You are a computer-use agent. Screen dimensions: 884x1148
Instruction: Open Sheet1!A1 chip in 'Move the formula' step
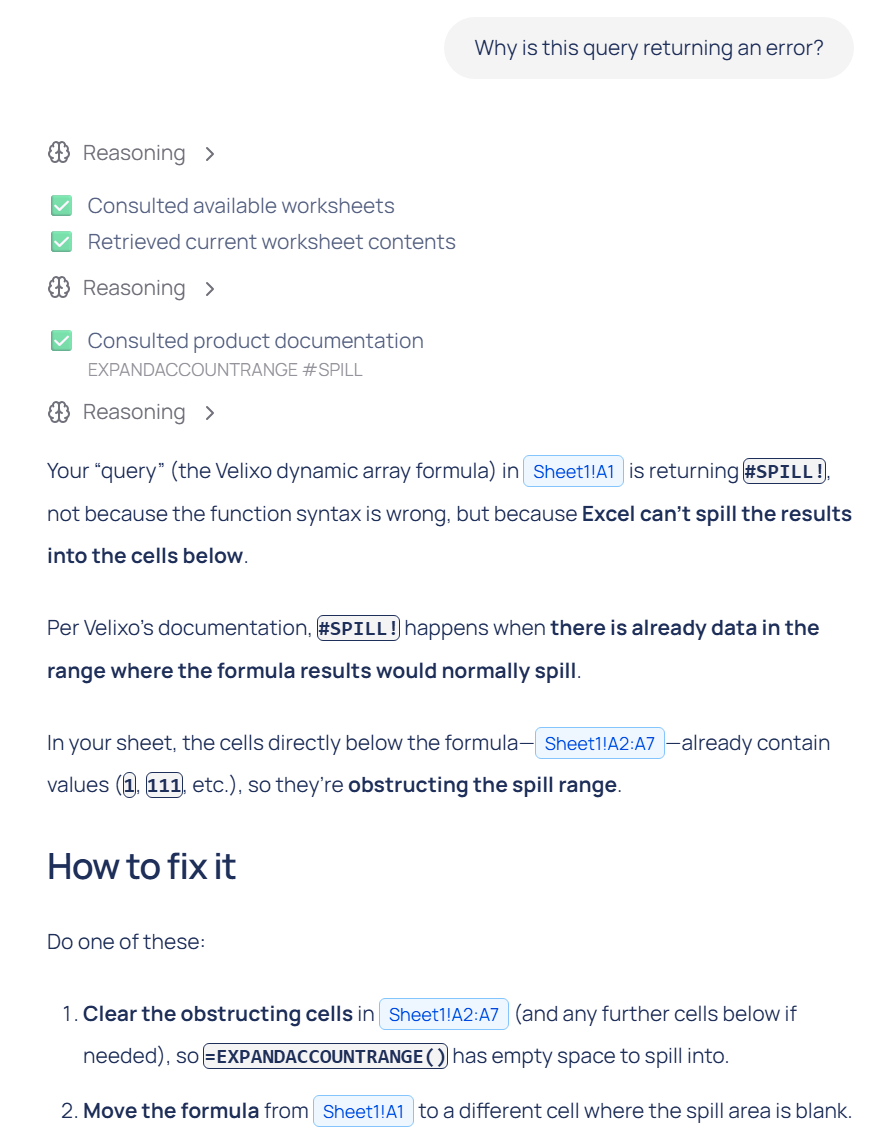click(x=363, y=1111)
